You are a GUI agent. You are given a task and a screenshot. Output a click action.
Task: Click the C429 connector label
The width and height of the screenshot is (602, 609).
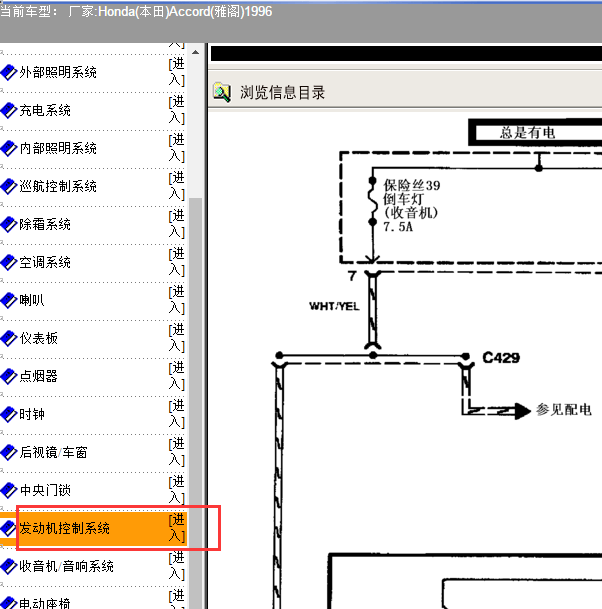click(x=501, y=358)
